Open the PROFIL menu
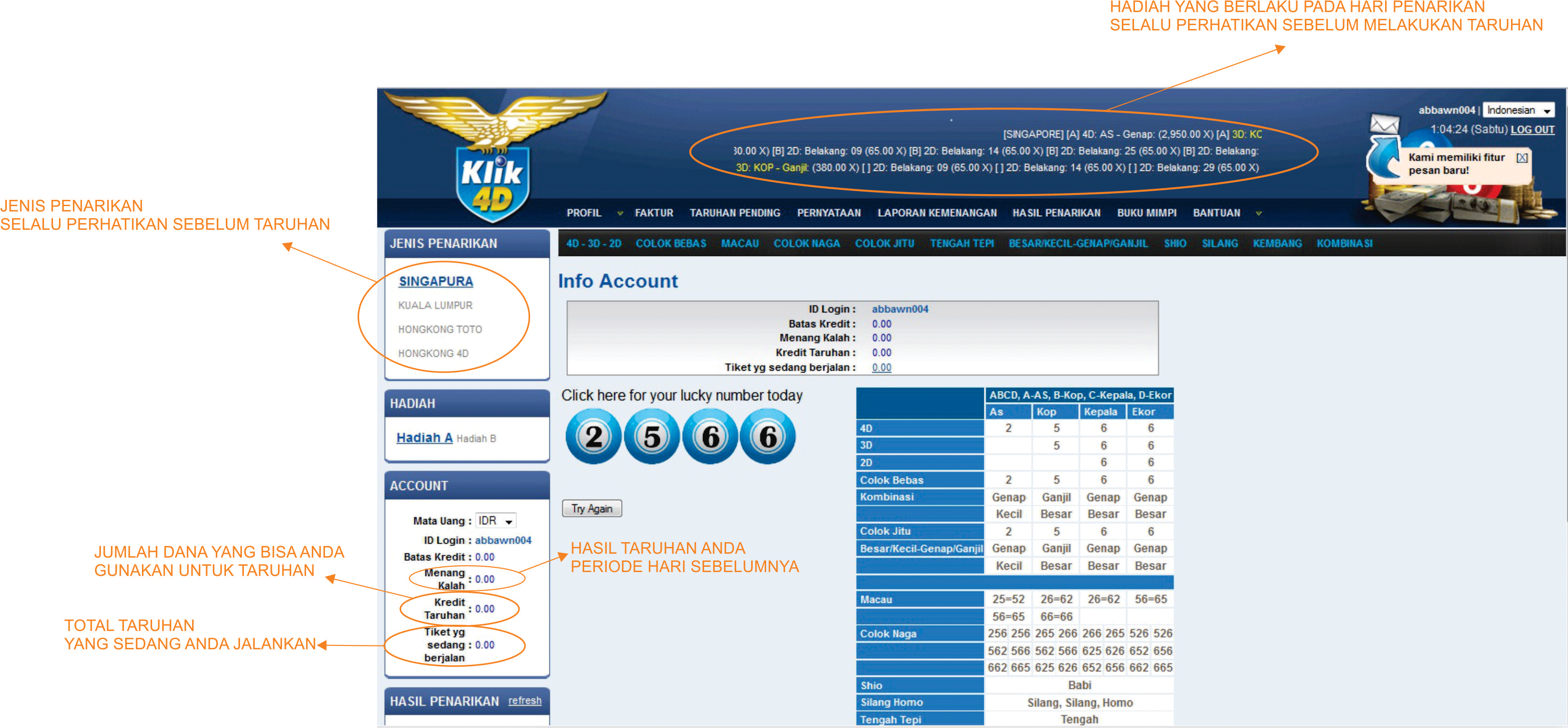 584,213
